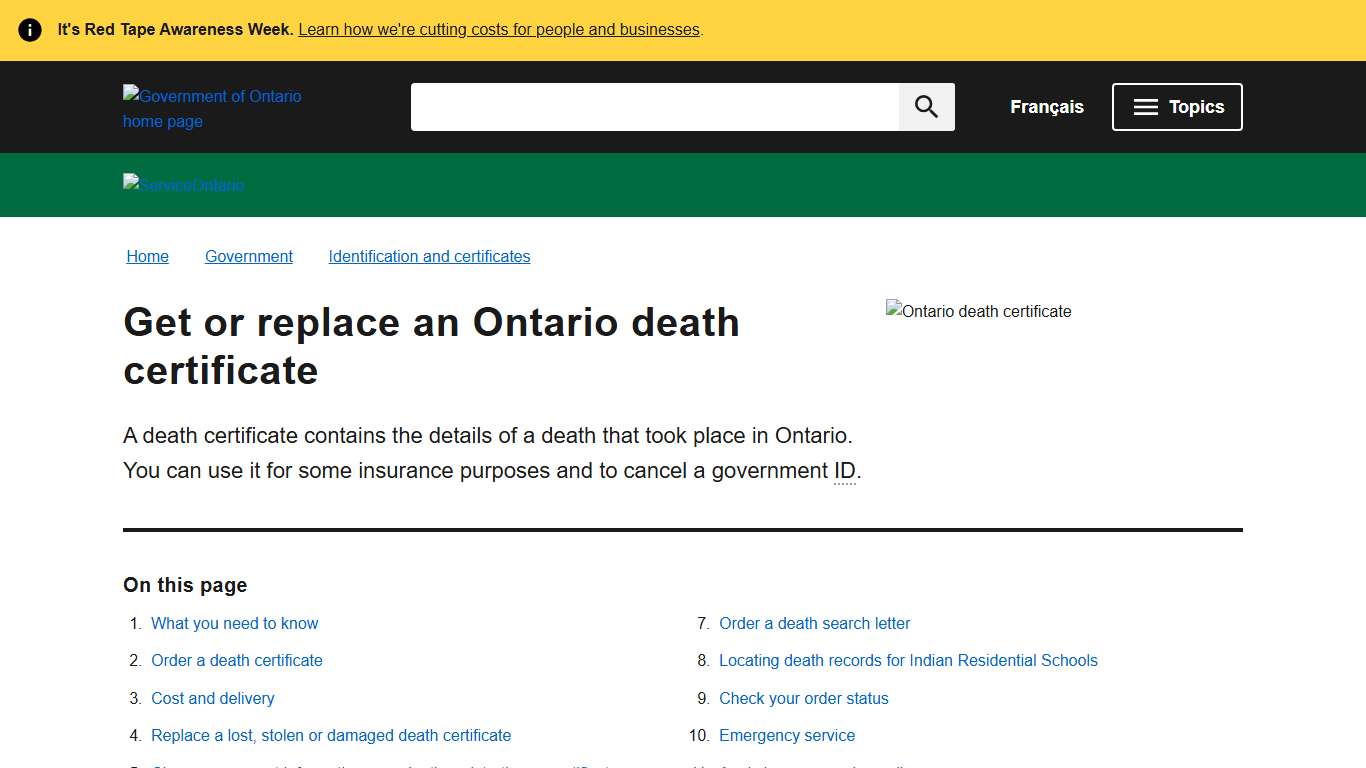
Task: Click the Ontario death certificate image
Action: (x=978, y=311)
